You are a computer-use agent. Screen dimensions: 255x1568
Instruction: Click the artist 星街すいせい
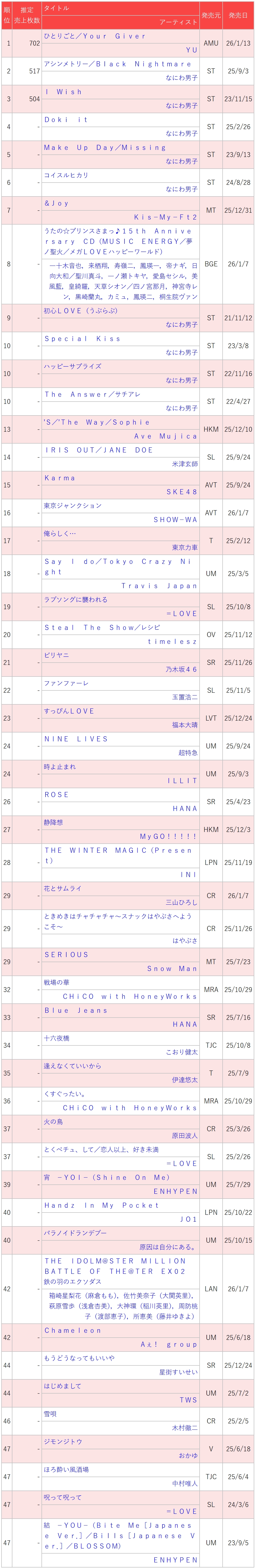point(178,1373)
